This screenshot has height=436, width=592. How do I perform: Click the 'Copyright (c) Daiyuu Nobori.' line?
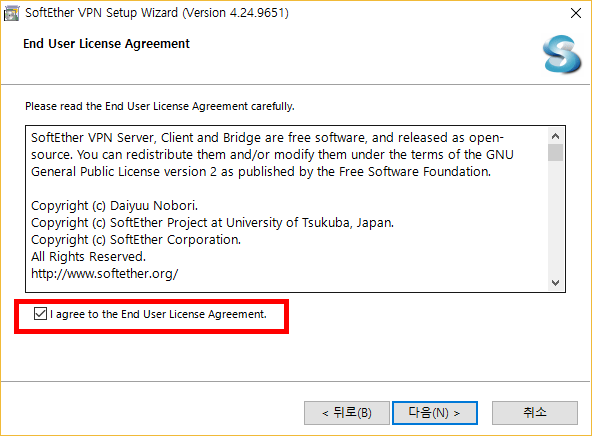[114, 206]
